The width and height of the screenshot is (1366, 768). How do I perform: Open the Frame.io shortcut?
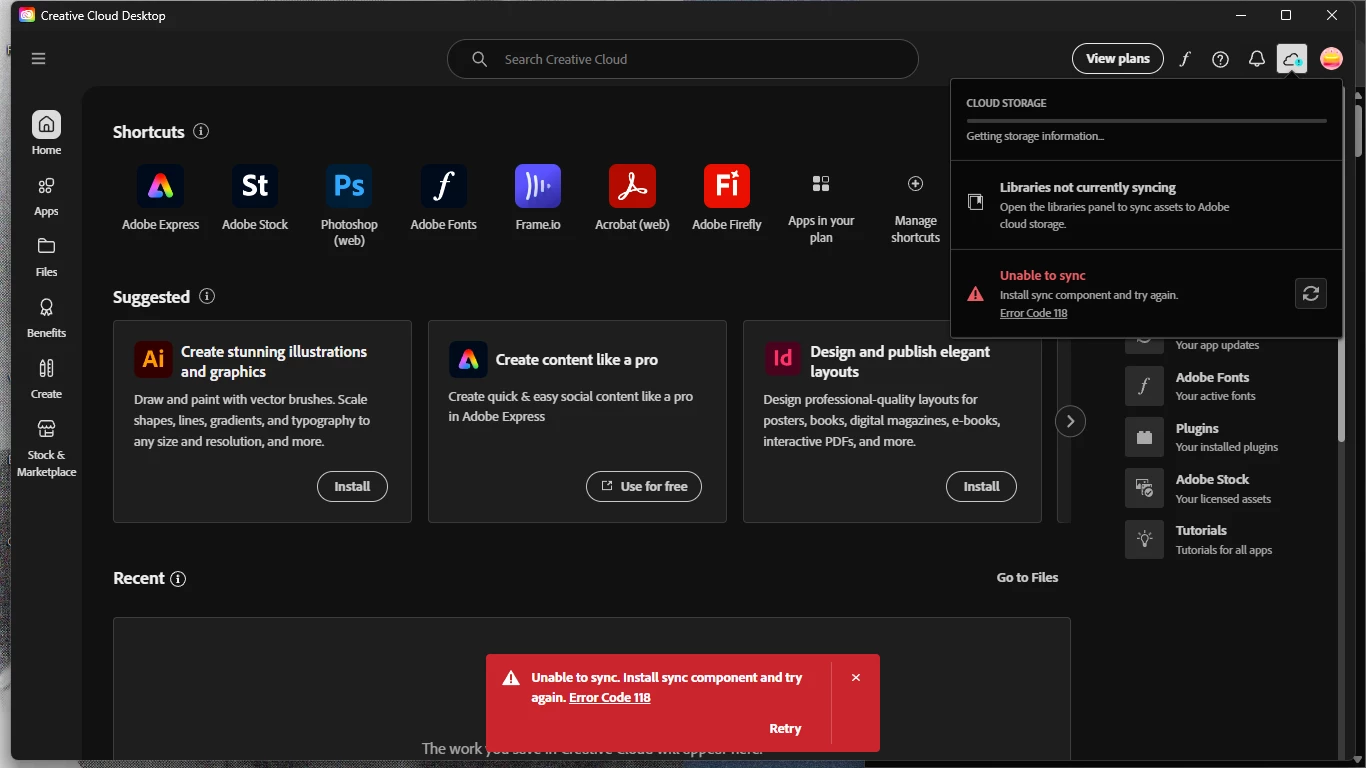538,197
